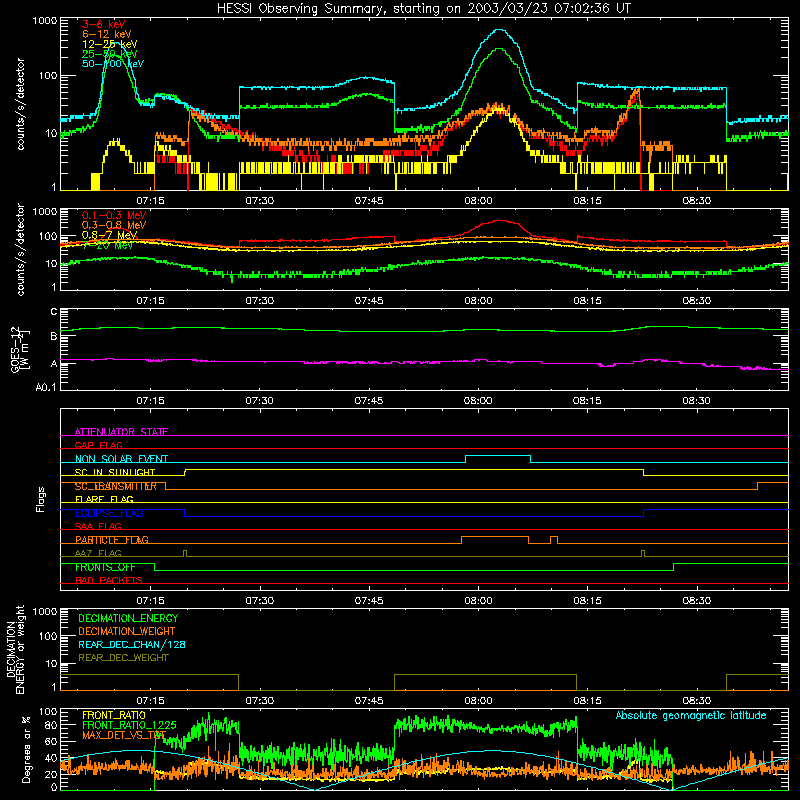
Task: Click the '0.1-0.3 MeV' legend entry
Action: (114, 215)
